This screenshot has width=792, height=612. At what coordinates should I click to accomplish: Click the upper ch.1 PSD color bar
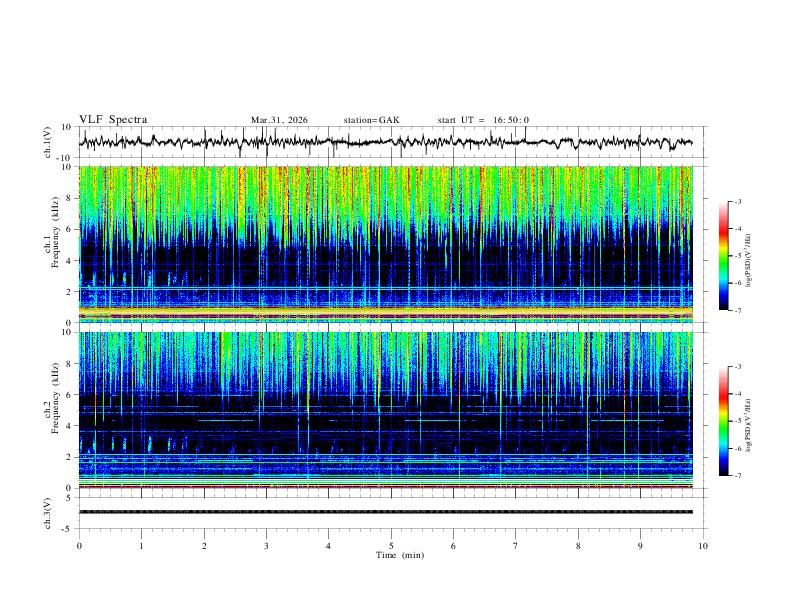tap(723, 256)
